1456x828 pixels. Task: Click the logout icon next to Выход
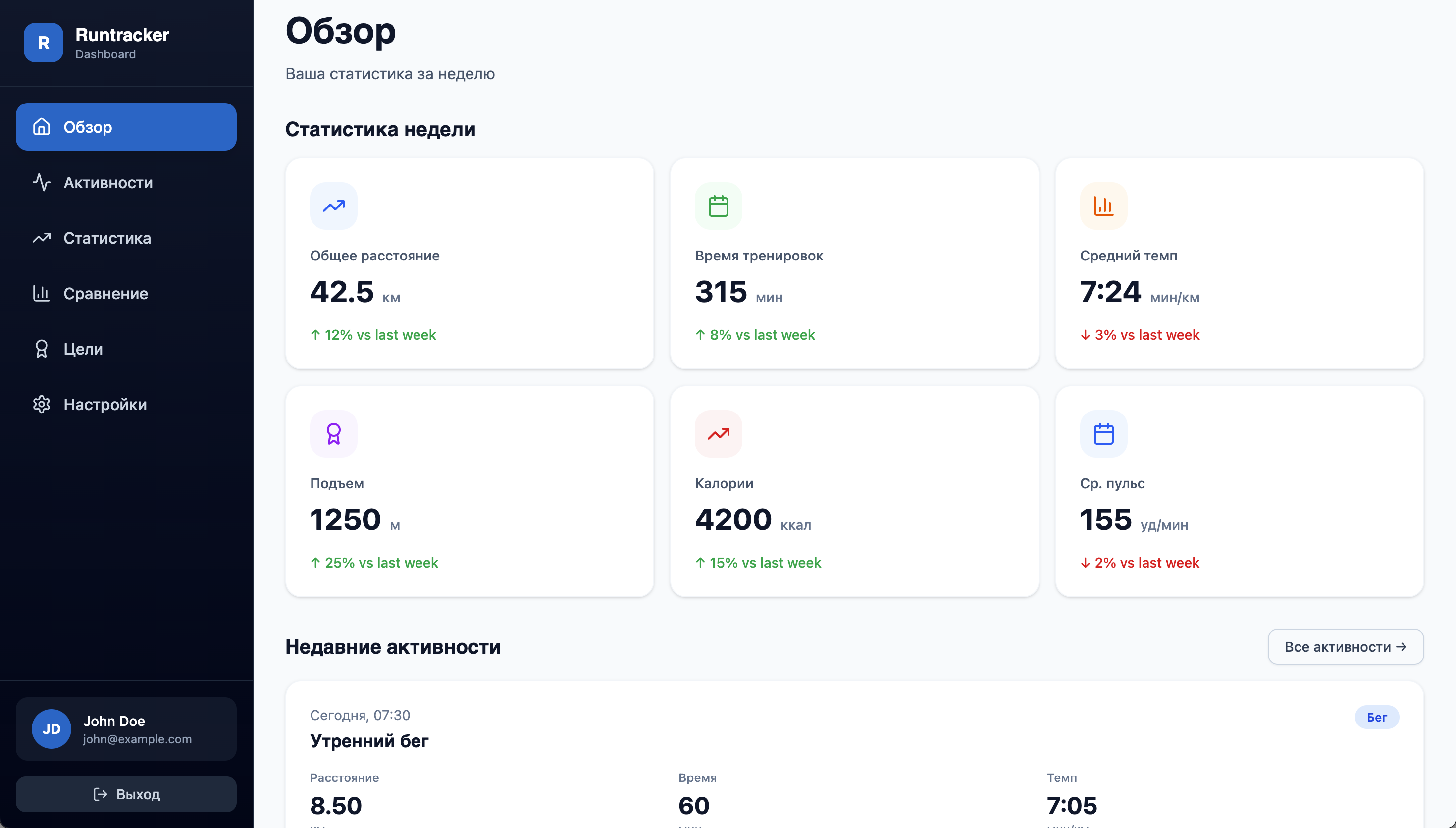coord(99,794)
